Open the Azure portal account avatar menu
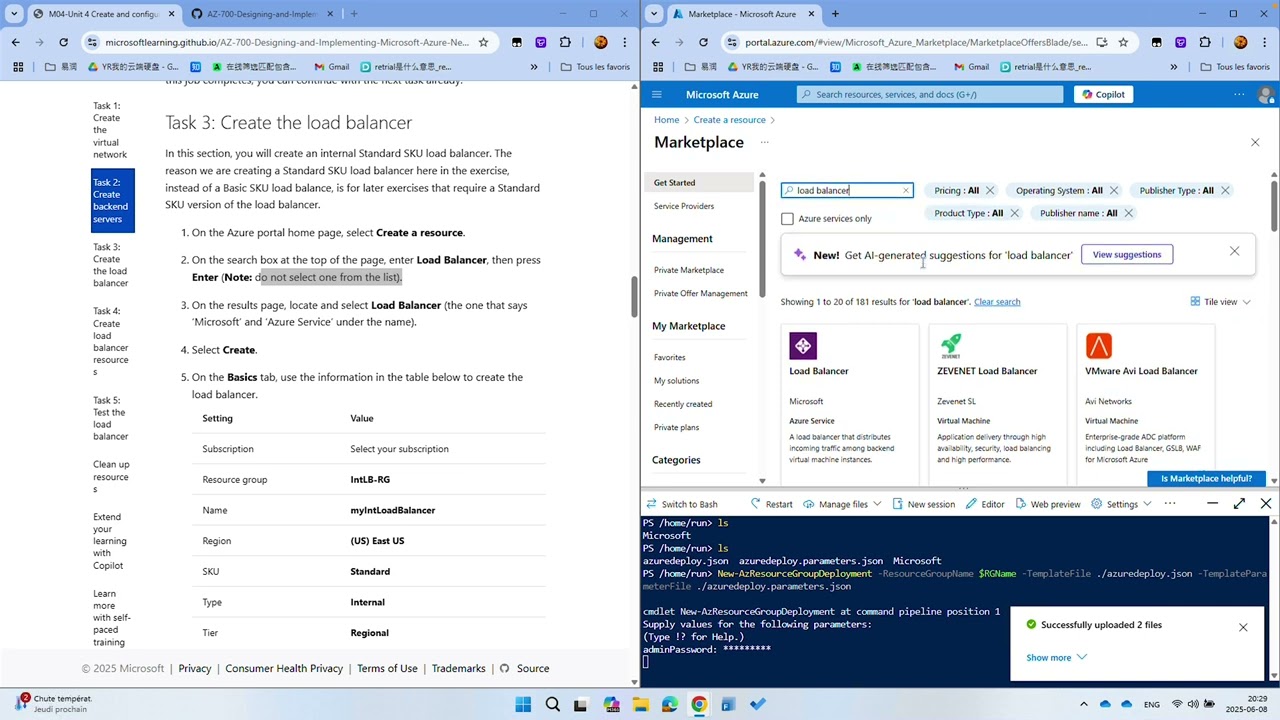The image size is (1280, 720). pyautogui.click(x=1266, y=94)
